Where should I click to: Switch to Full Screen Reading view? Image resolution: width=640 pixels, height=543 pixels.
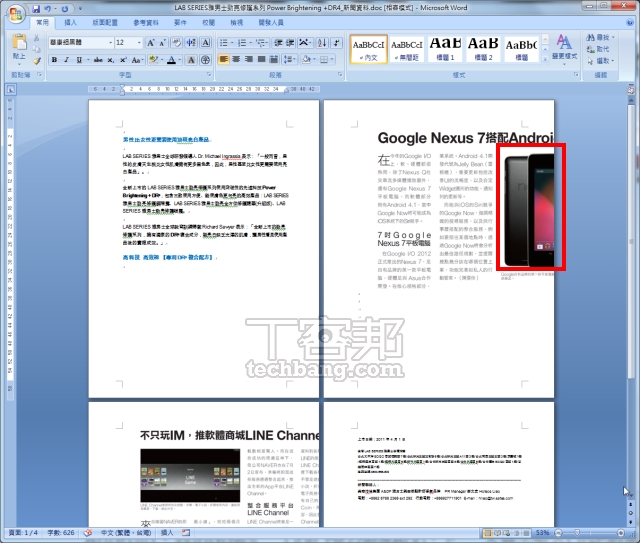click(497, 533)
